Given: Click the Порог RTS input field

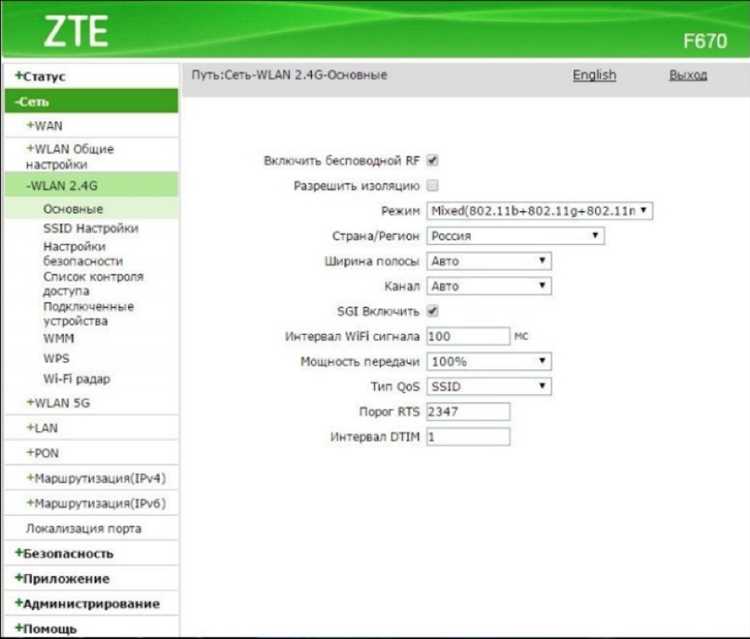Looking at the screenshot, I should [468, 411].
